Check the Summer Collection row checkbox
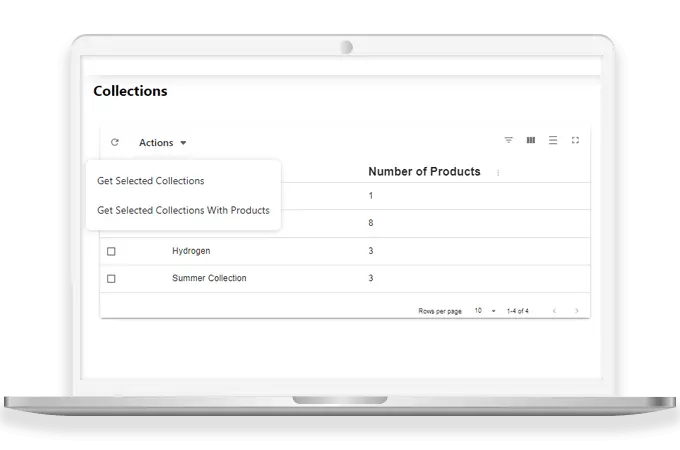Screen dimensions: 680x450 pos(111,278)
